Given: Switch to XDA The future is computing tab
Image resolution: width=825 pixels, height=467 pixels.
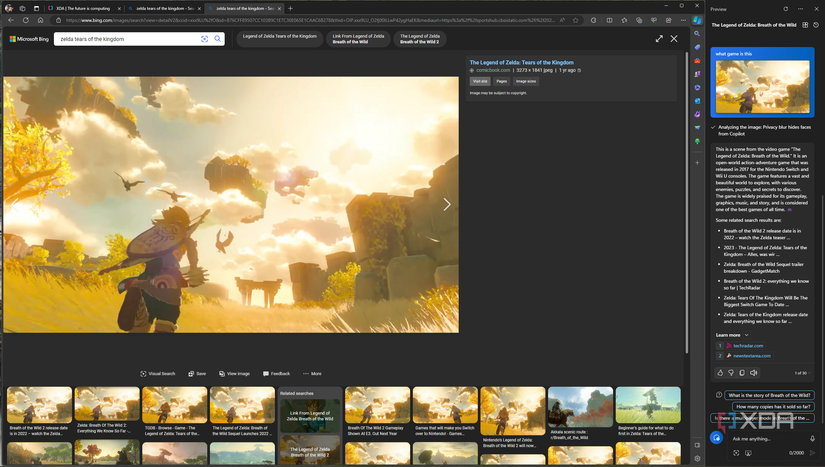Looking at the screenshot, I should 84,8.
